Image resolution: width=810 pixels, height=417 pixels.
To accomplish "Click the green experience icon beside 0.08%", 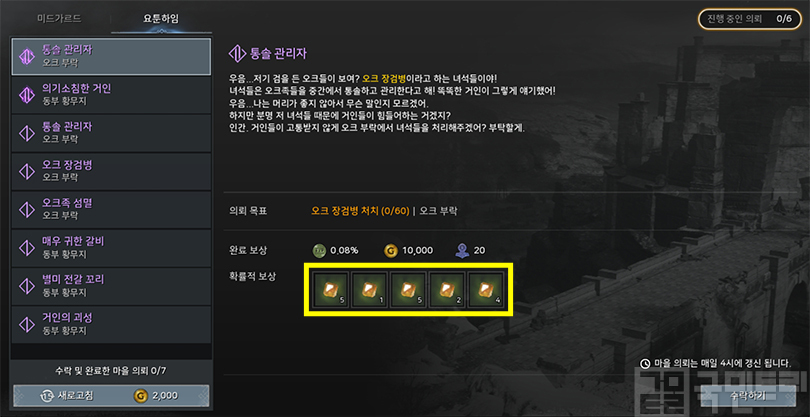I will coord(319,251).
